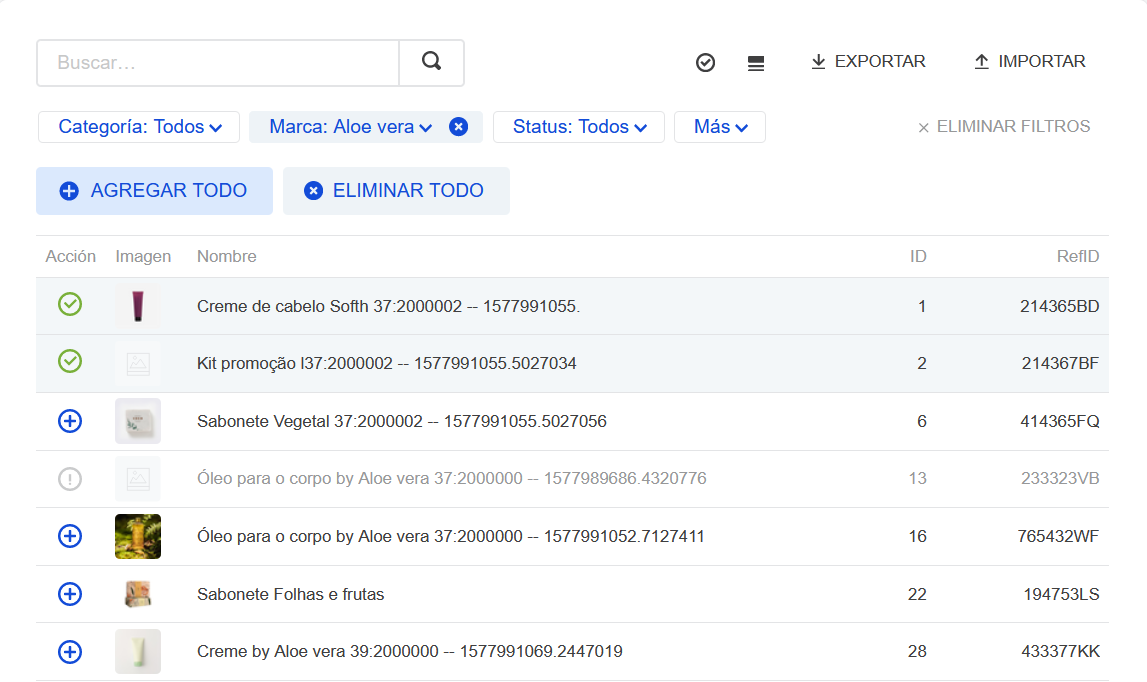
Task: Toggle the green checkmark on Kit promoção row
Action: coord(70,362)
